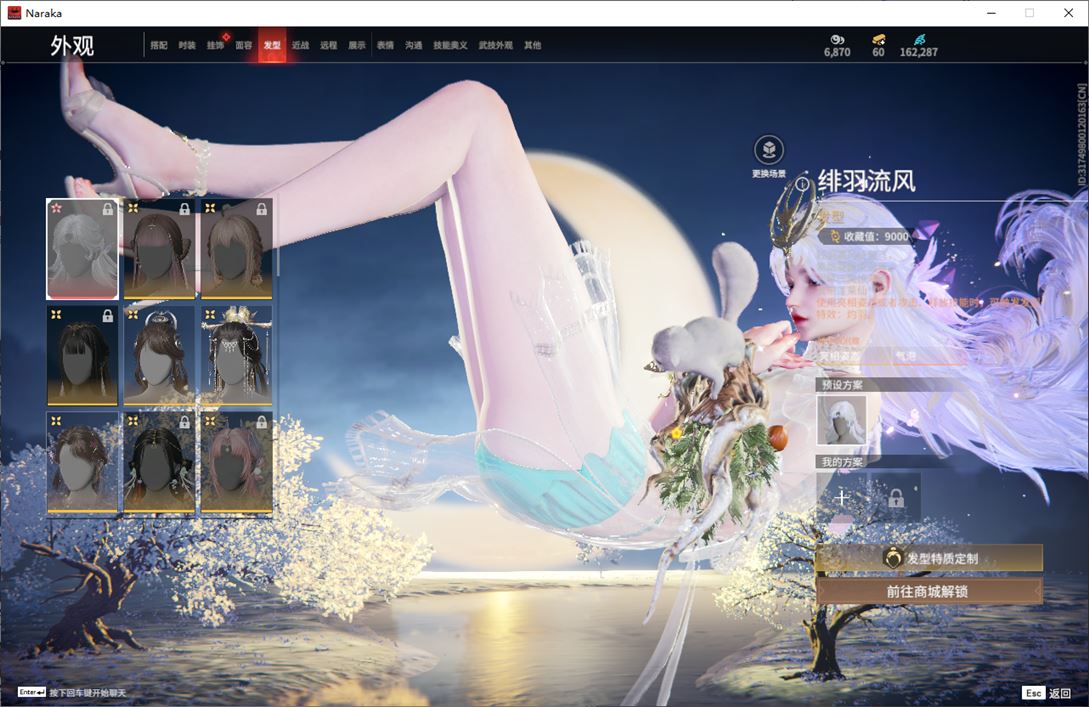Viewport: 1089px width, 707px height.
Task: Select the highlighted 发型 tab
Action: (x=272, y=45)
